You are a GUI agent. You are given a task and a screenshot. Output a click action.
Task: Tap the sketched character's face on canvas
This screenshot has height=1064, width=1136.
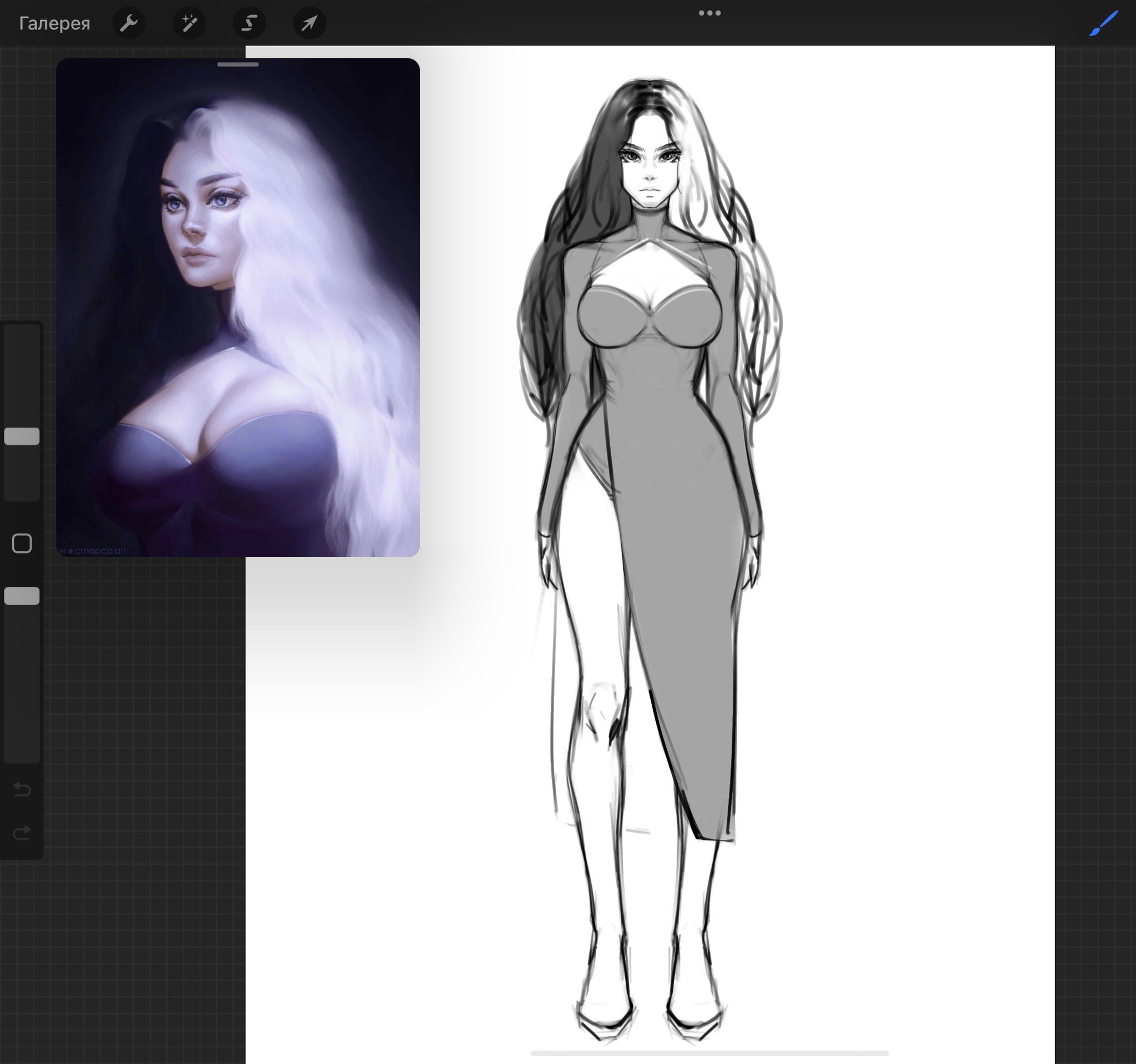(648, 171)
